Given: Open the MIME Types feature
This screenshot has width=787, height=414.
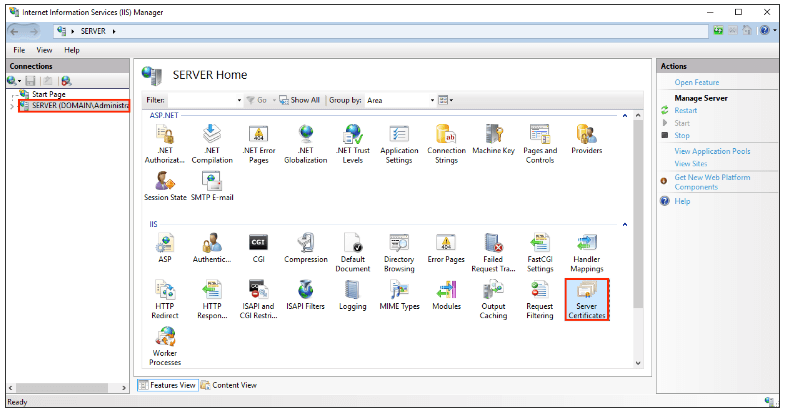Looking at the screenshot, I should click(399, 295).
